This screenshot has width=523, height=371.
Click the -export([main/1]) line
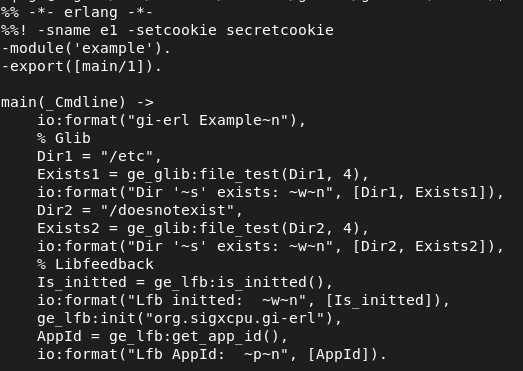click(x=82, y=66)
